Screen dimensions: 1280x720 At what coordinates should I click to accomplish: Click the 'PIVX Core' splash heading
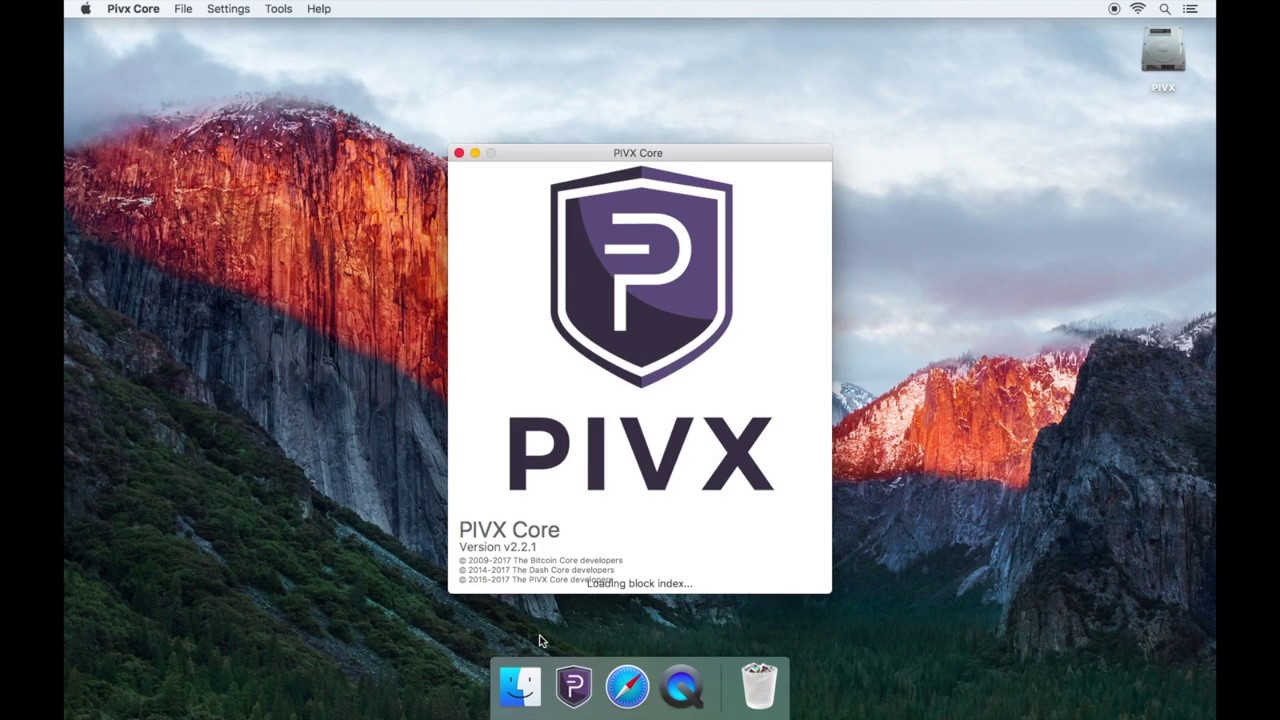[509, 530]
